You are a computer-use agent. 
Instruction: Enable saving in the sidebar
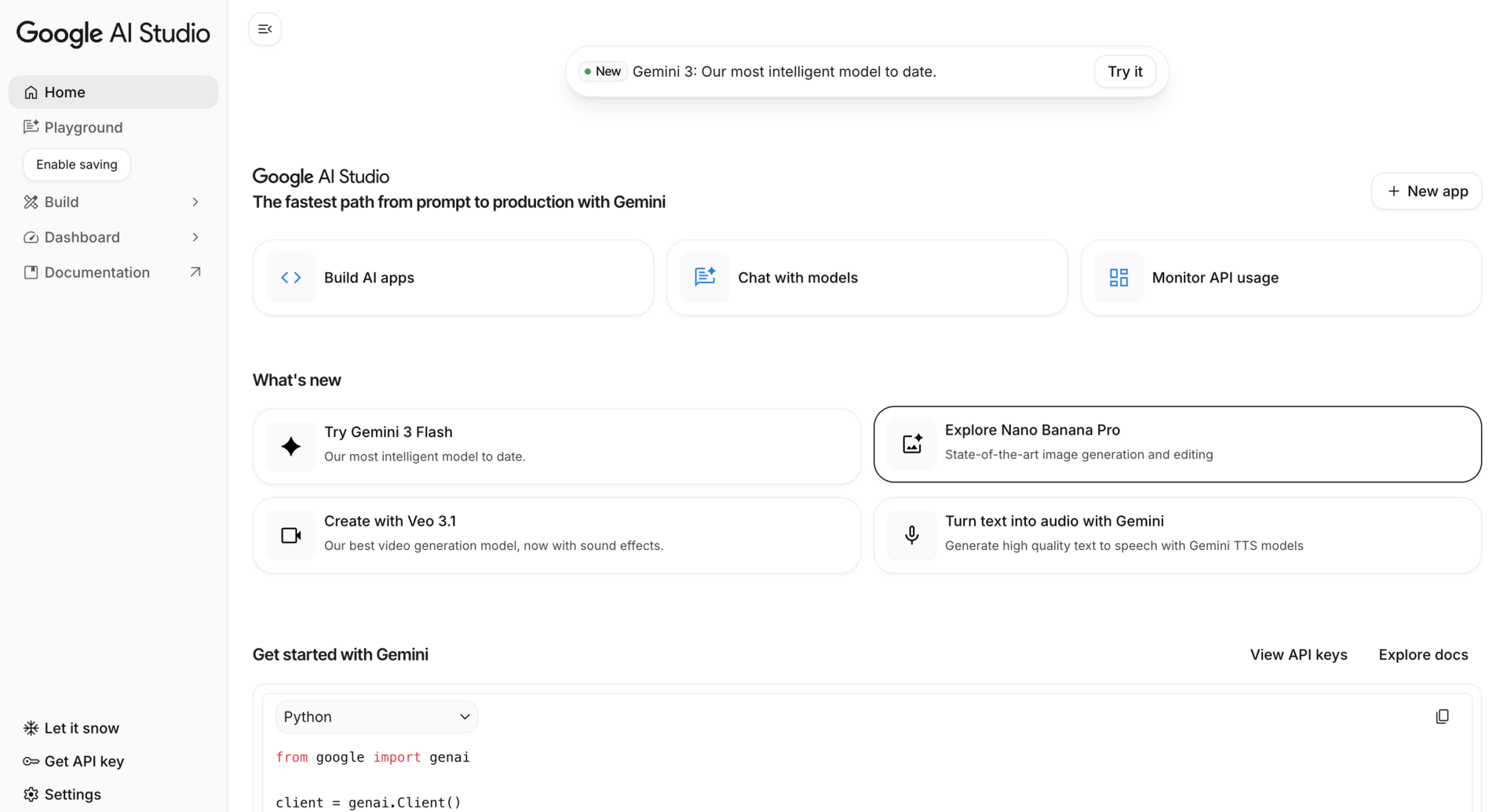pyautogui.click(x=76, y=164)
